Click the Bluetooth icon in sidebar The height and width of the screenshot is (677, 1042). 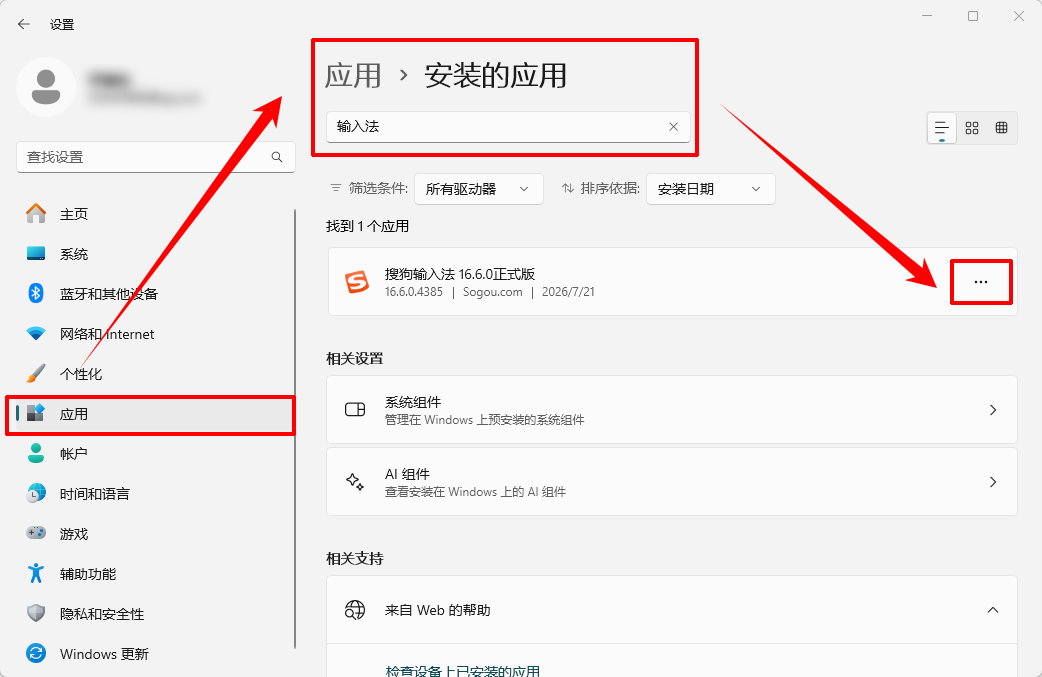point(36,293)
